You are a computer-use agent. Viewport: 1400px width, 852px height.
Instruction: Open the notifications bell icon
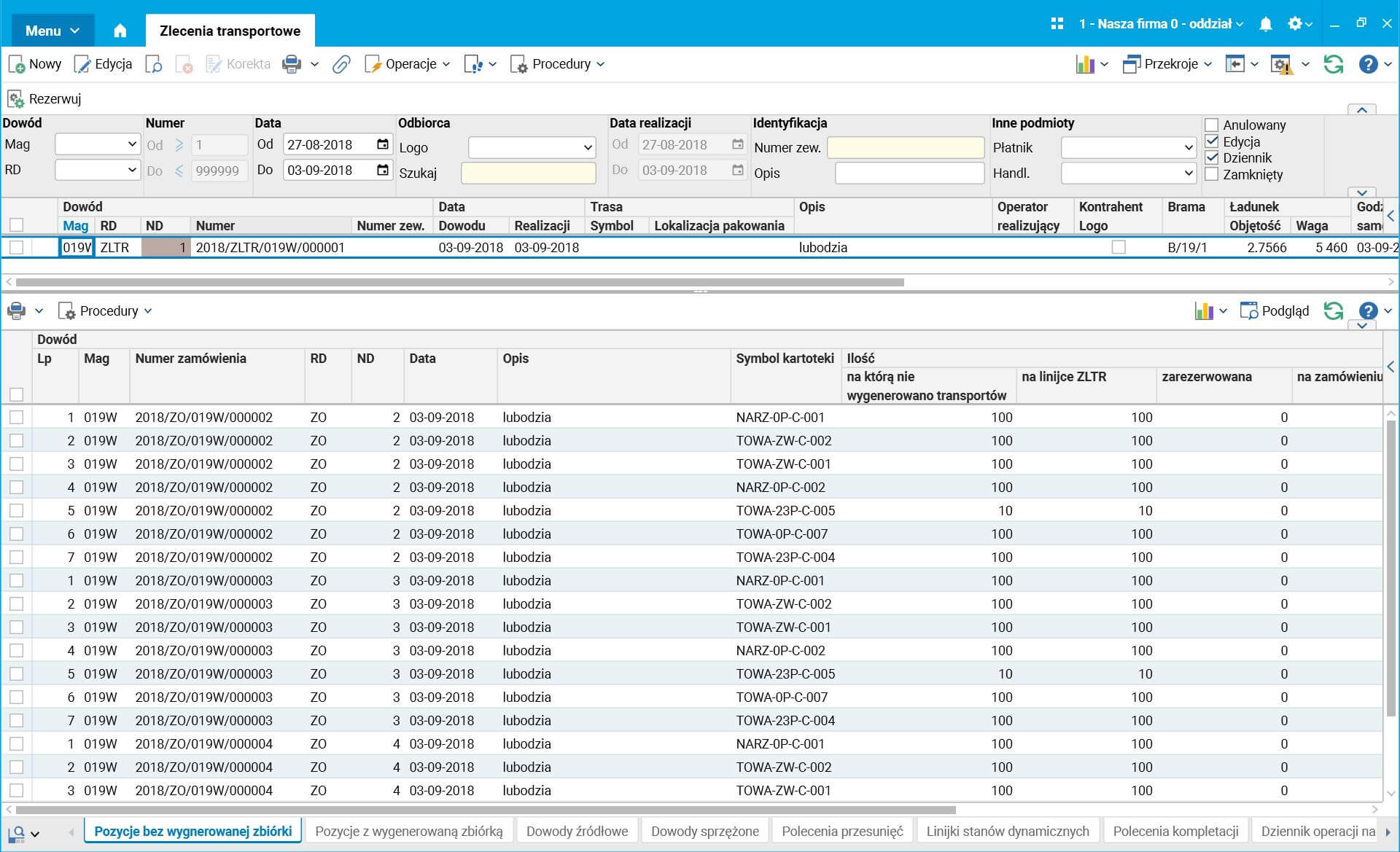click(1266, 24)
